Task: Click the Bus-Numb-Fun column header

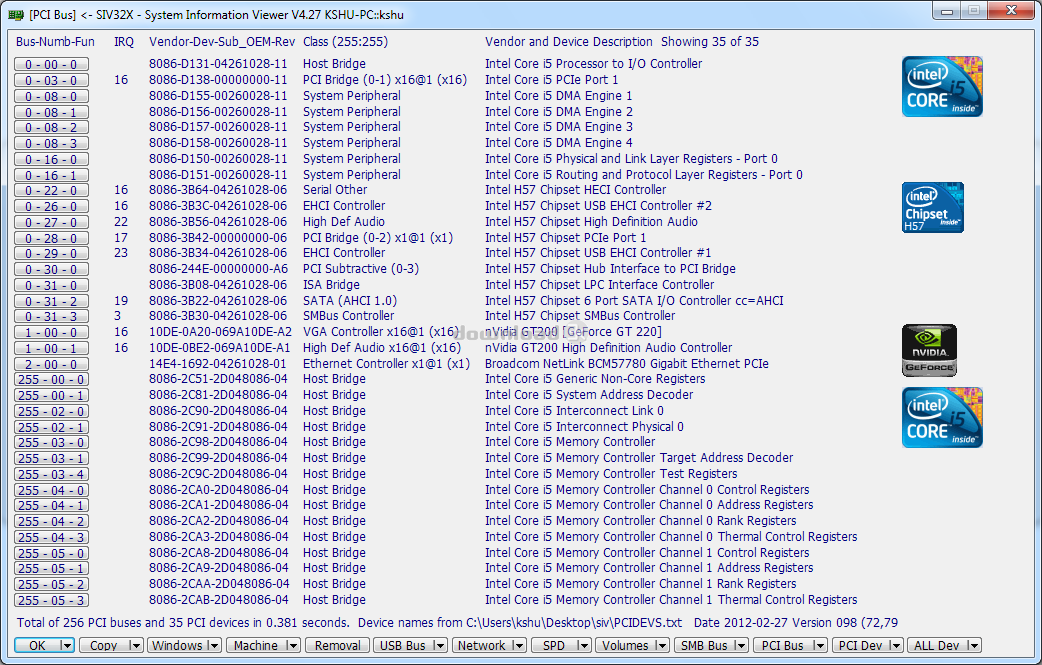Action: 55,42
